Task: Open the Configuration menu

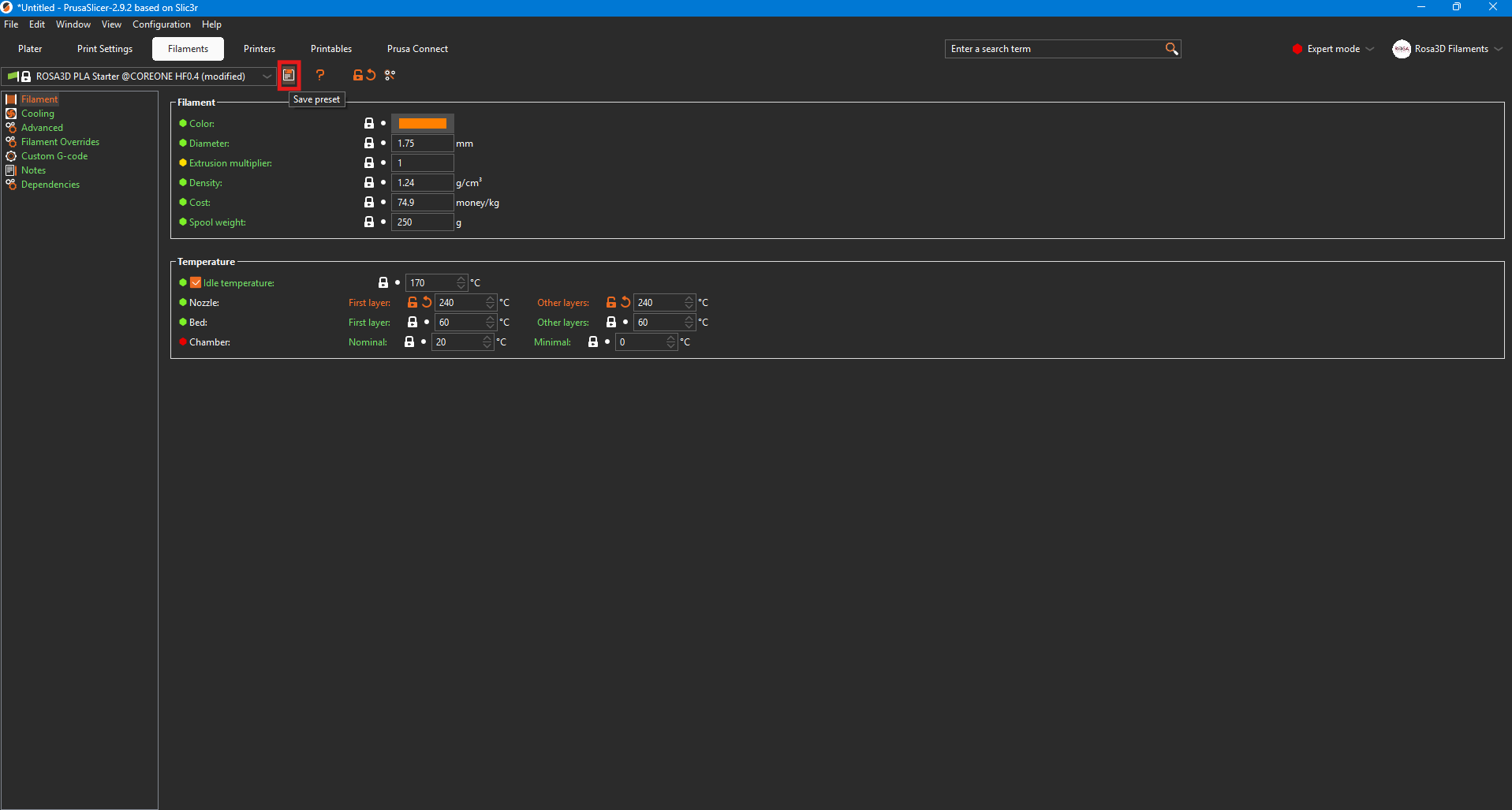Action: click(x=162, y=24)
